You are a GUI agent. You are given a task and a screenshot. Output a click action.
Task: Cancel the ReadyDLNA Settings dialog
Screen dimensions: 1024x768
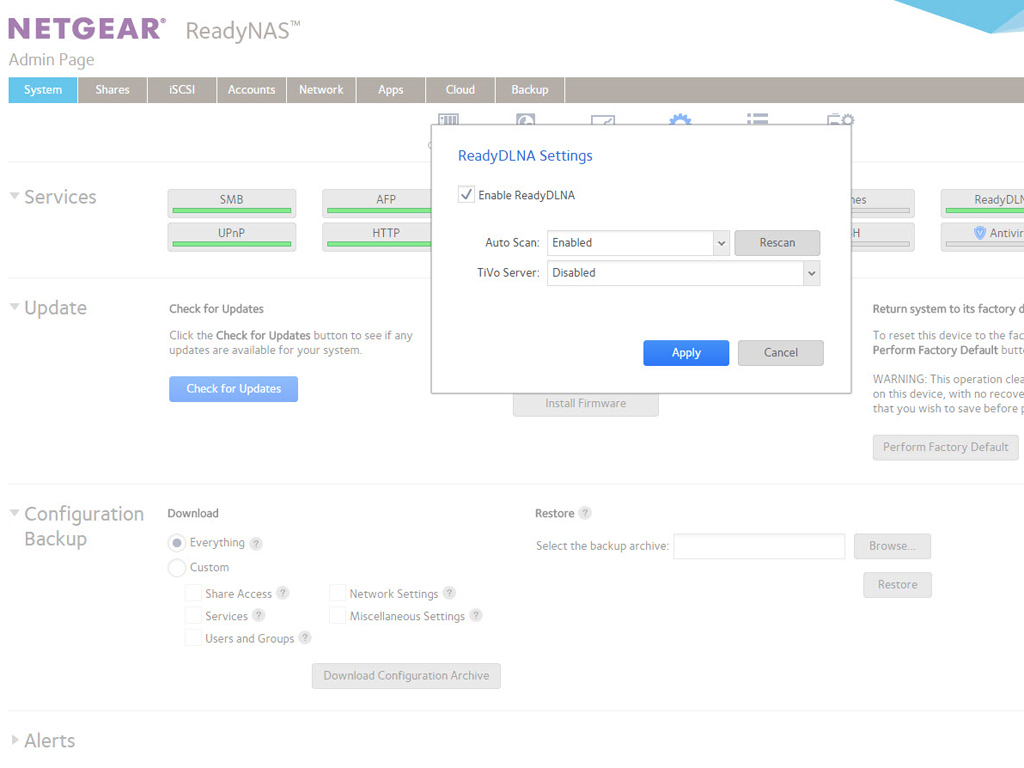coord(780,353)
